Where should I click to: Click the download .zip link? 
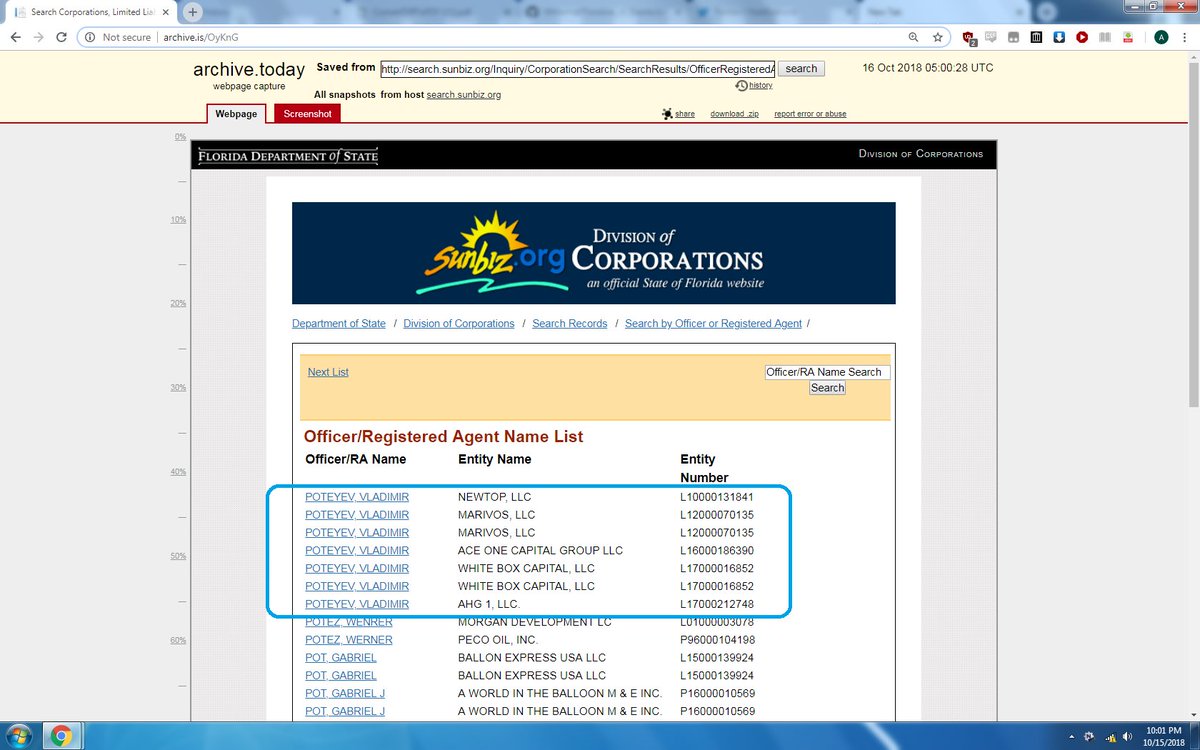(734, 114)
